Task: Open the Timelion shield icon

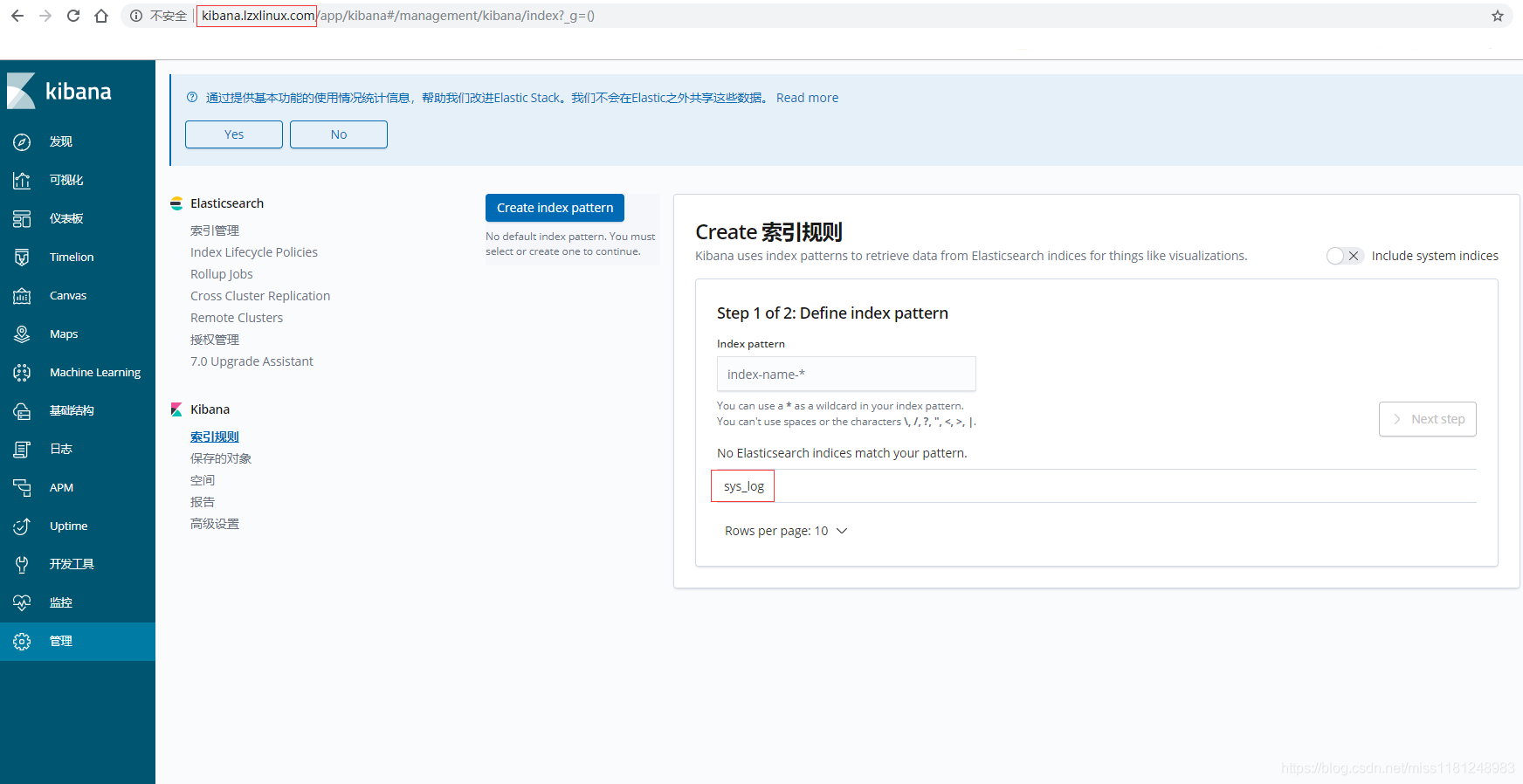Action: 22,257
